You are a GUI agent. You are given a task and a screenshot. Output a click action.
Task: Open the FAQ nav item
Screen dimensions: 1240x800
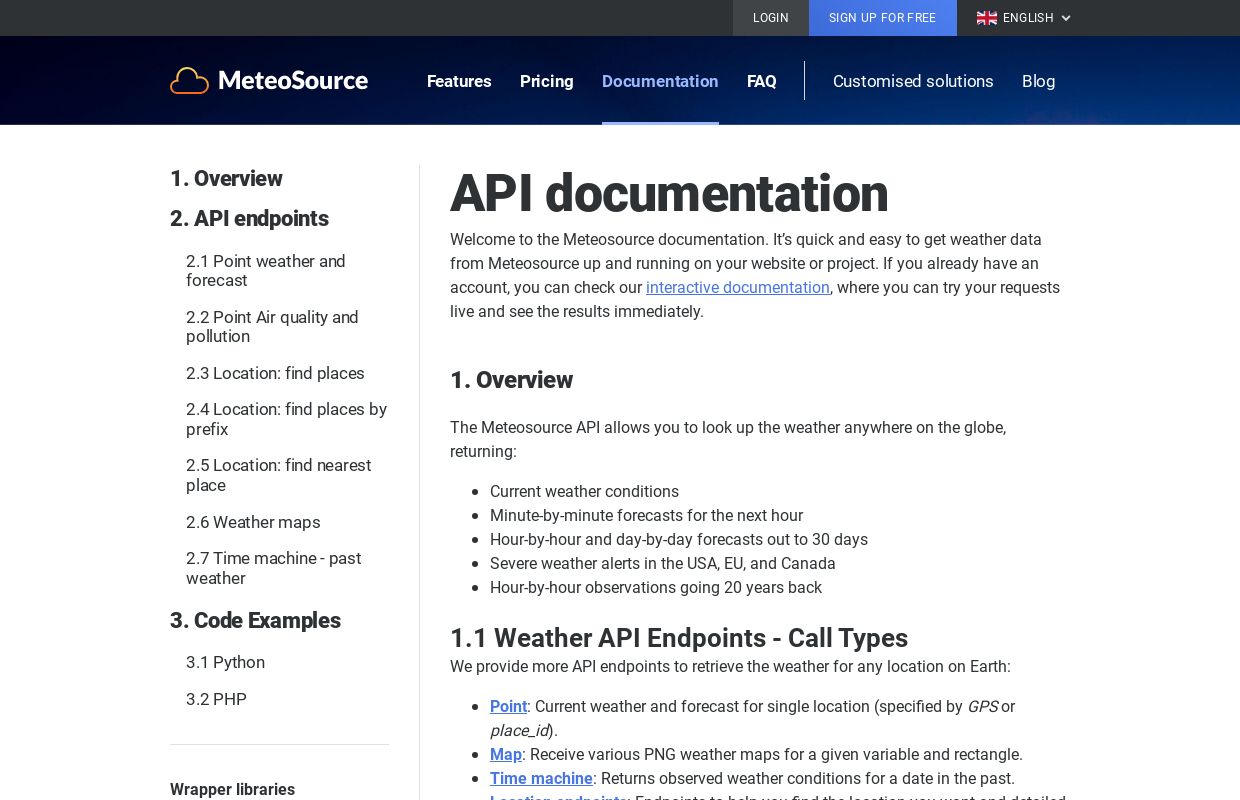[762, 81]
